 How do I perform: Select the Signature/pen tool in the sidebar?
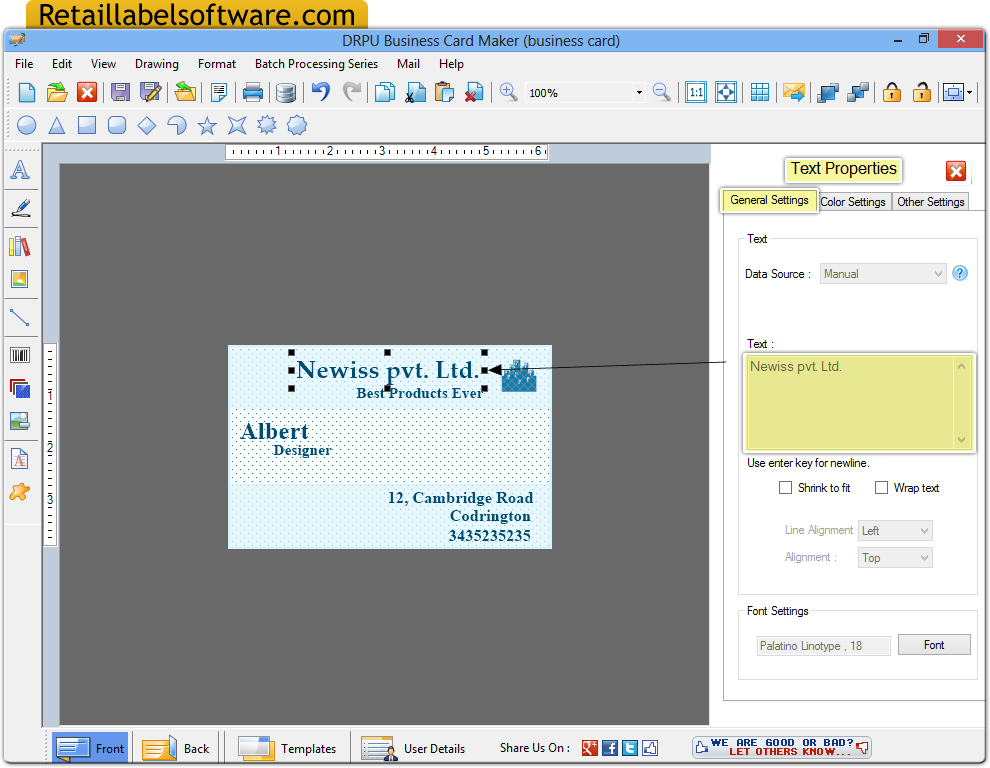[21, 208]
